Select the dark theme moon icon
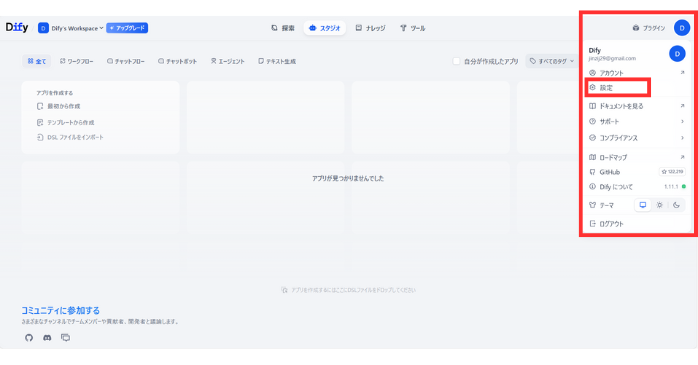 (677, 205)
